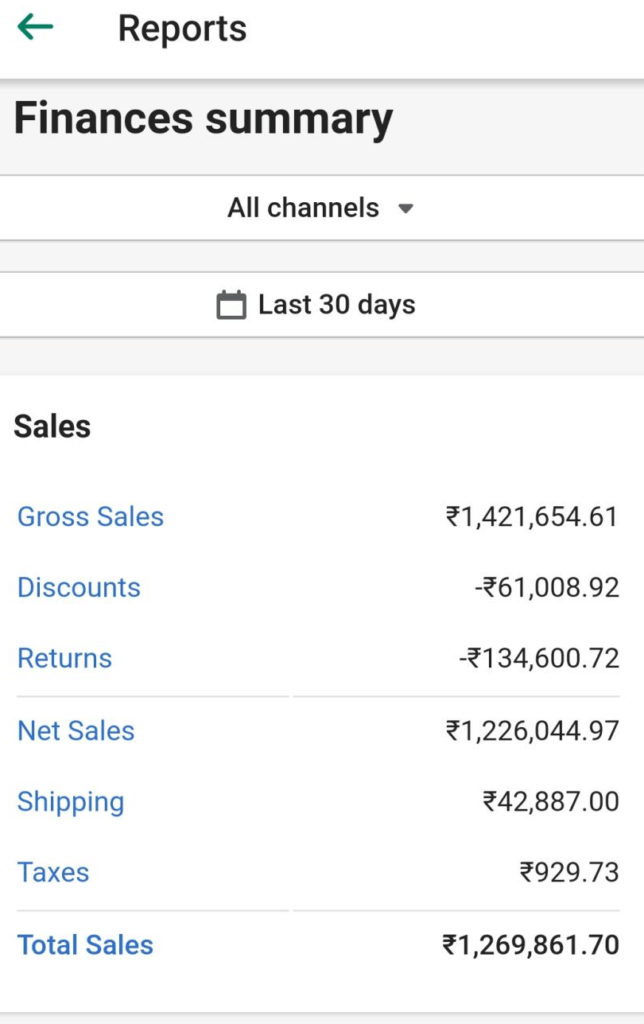This screenshot has height=1024, width=644.
Task: Click the calendar icon
Action: click(231, 305)
